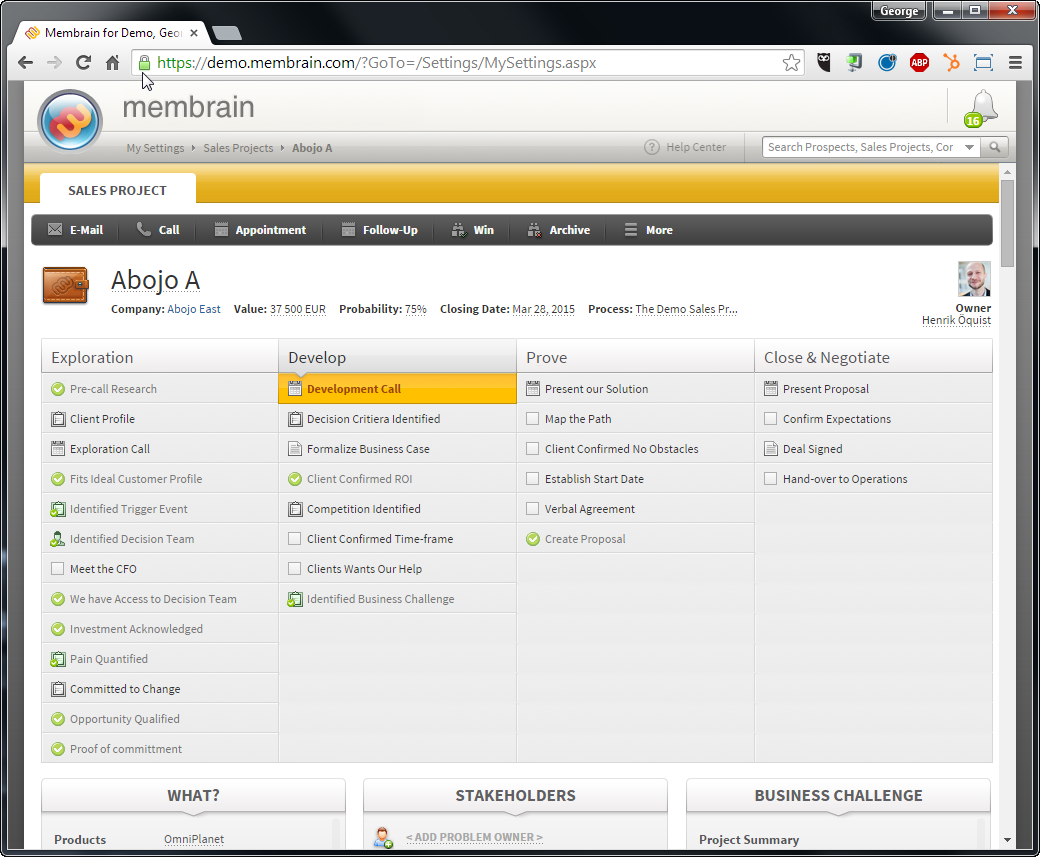
Task: Click the Win button
Action: pyautogui.click(x=472, y=230)
